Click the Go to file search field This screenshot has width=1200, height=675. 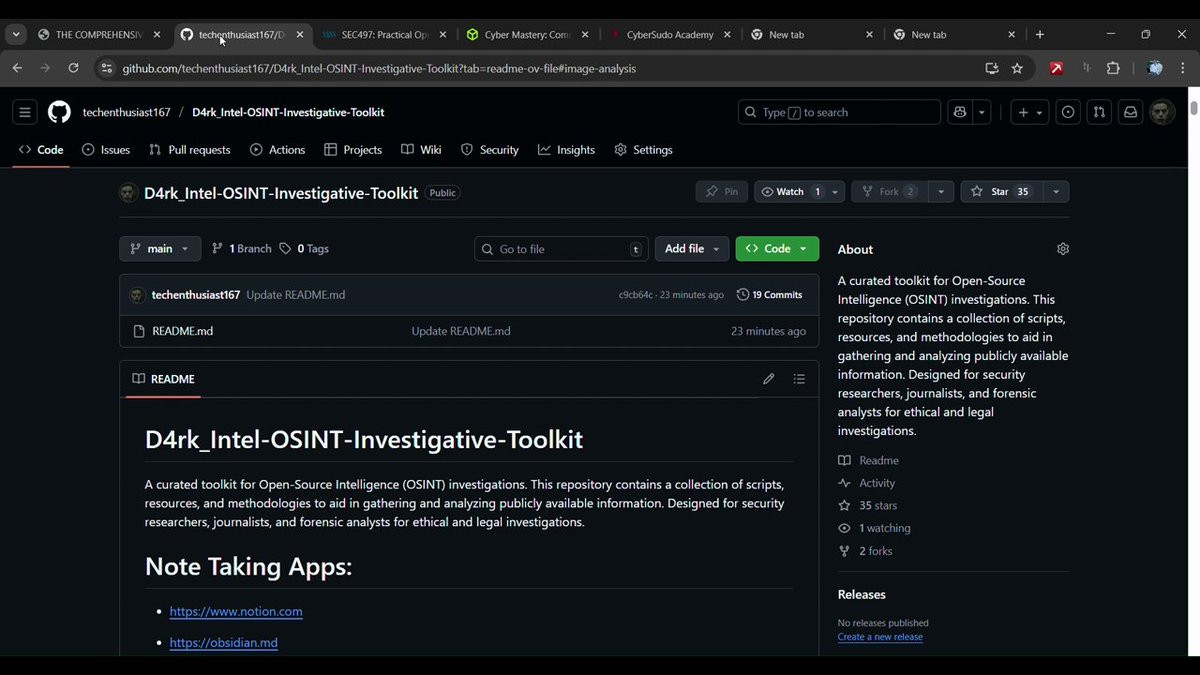coord(560,249)
